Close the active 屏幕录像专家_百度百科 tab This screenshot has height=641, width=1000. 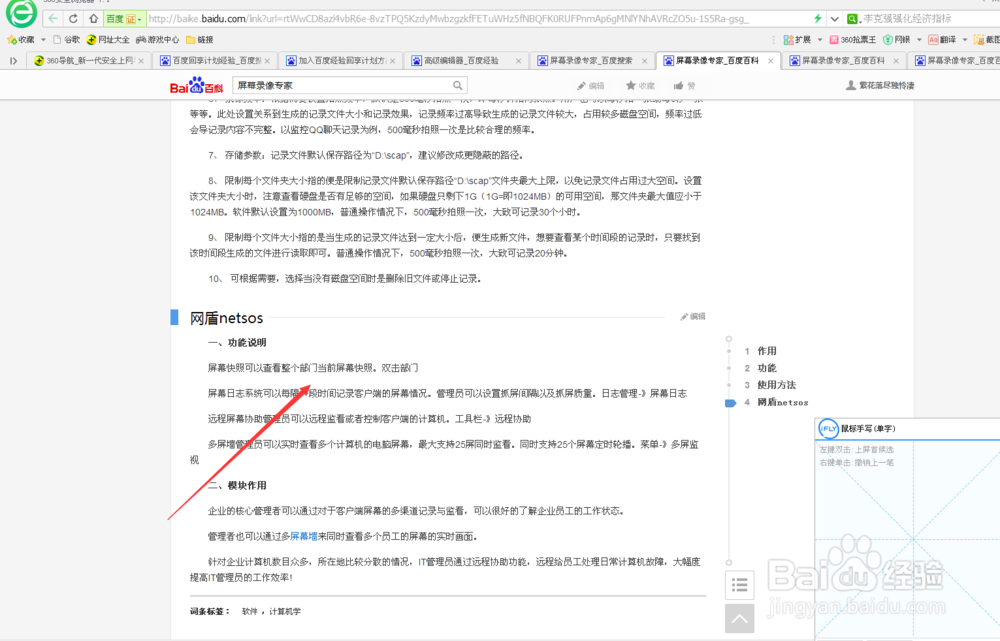point(770,61)
